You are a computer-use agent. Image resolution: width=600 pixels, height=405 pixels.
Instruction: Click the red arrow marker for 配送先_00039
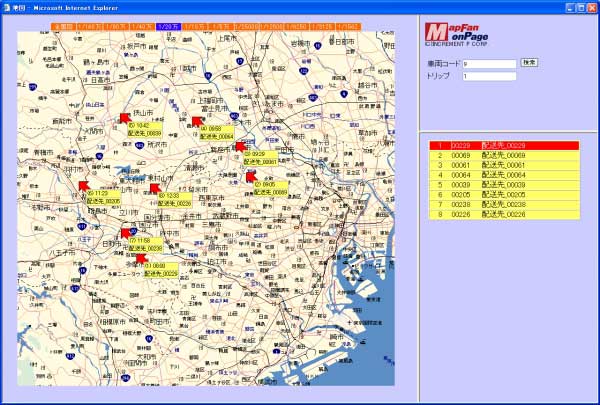(x=126, y=118)
